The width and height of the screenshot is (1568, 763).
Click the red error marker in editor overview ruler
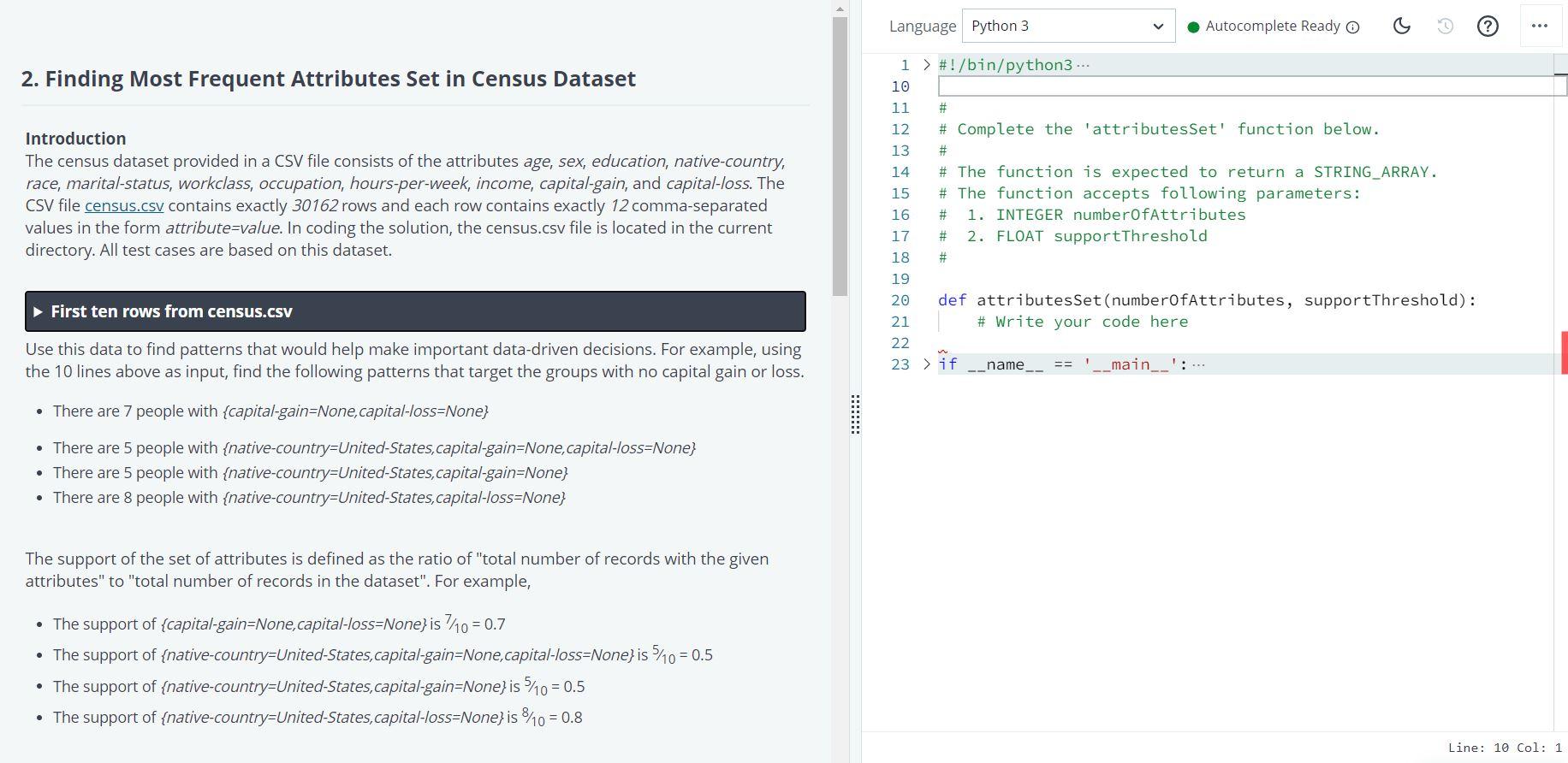pyautogui.click(x=1565, y=352)
